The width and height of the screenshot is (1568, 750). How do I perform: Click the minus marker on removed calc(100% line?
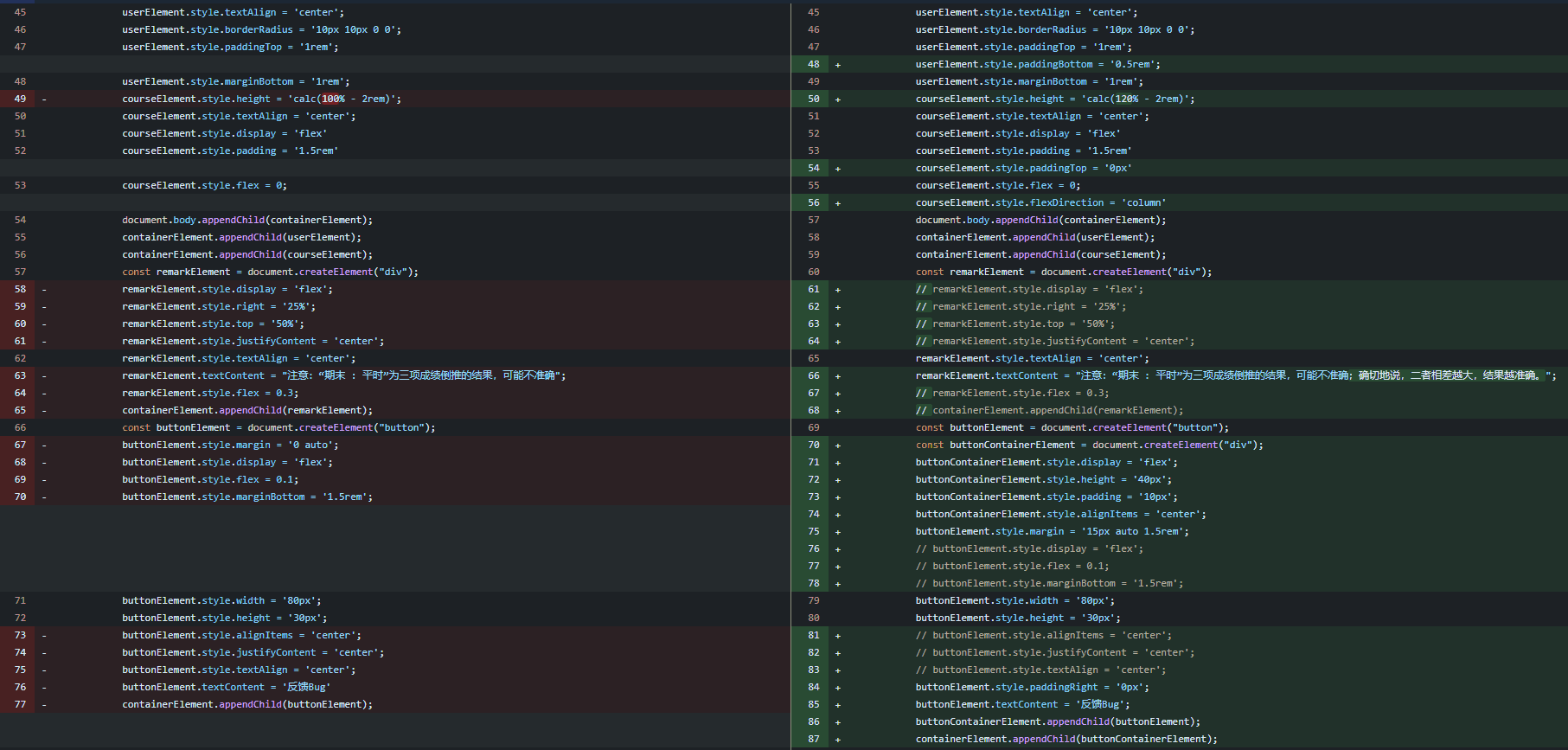(44, 99)
